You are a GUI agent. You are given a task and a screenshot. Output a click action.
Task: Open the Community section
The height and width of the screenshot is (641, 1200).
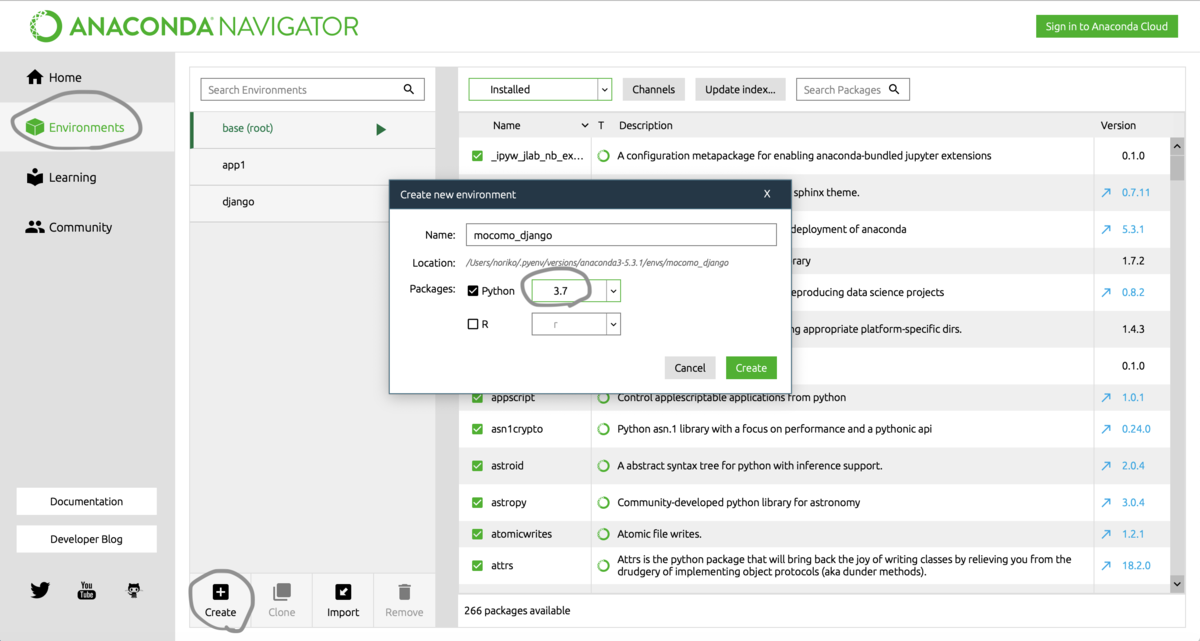(x=68, y=227)
